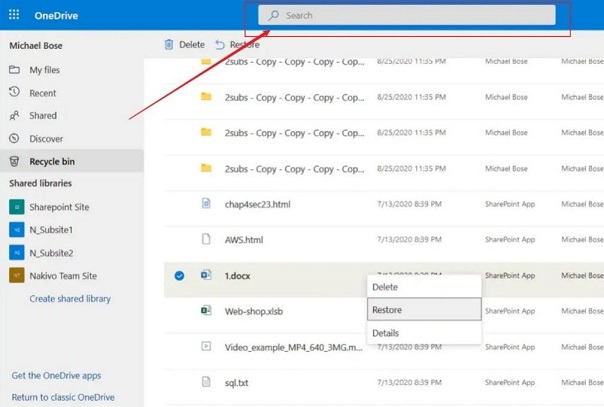Image resolution: width=604 pixels, height=407 pixels.
Task: Open My files in sidebar
Action: pyautogui.click(x=45, y=70)
